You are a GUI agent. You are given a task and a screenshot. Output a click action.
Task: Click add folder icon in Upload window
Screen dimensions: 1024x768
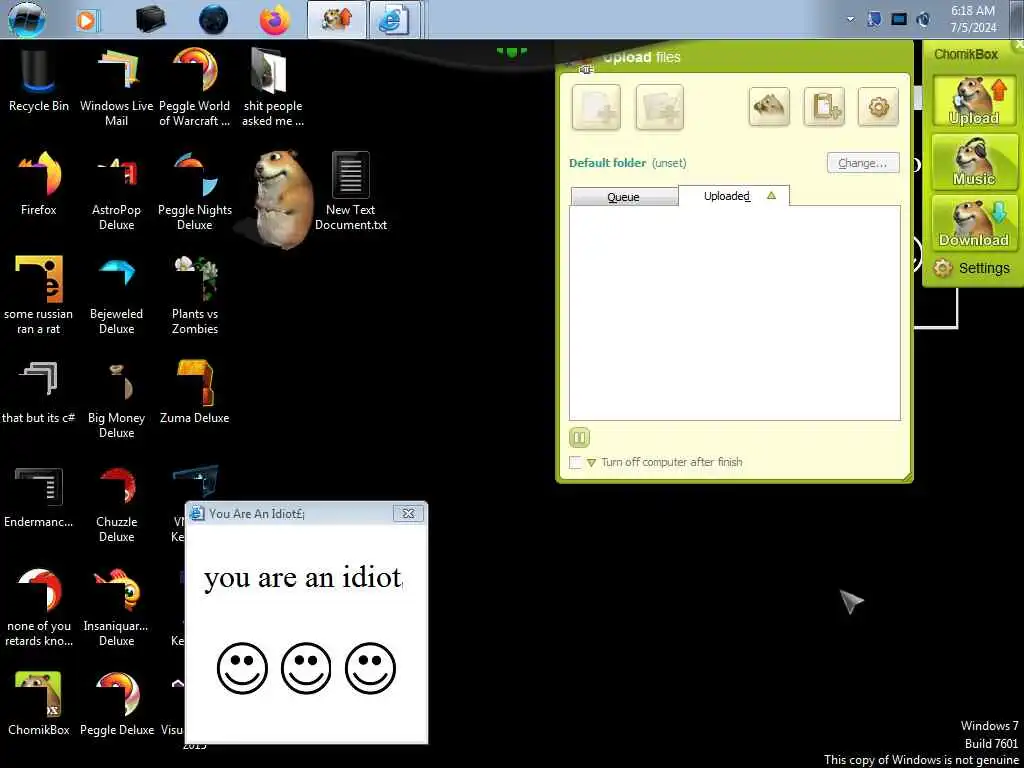click(x=660, y=107)
